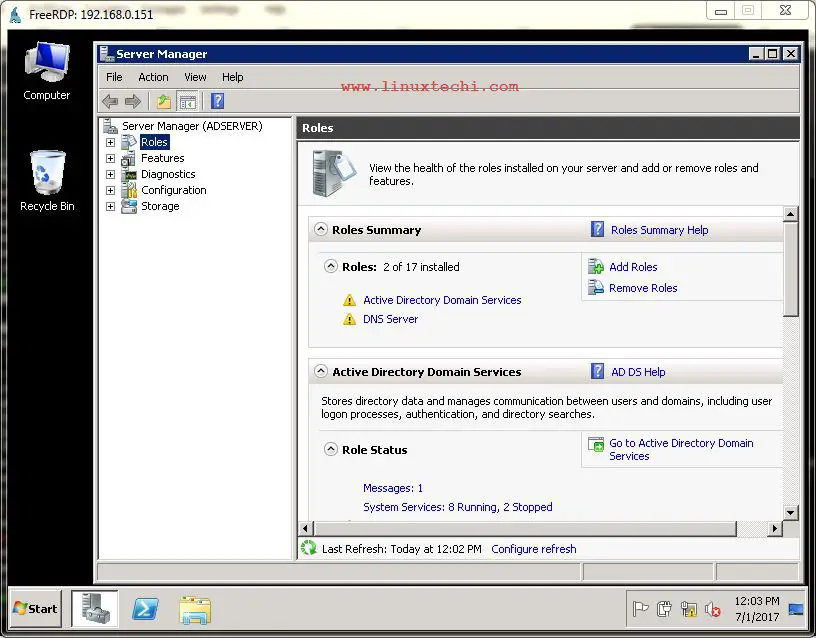Click the Forward arrow toolbar icon

[x=133, y=101]
